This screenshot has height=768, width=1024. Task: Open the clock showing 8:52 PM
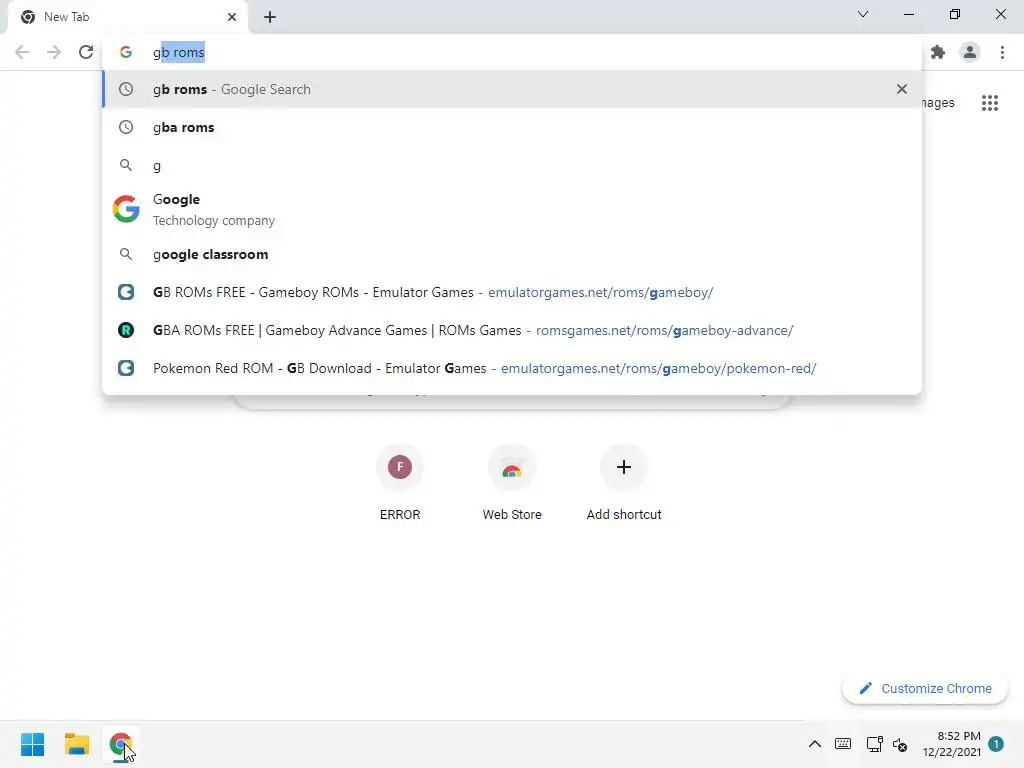point(952,744)
